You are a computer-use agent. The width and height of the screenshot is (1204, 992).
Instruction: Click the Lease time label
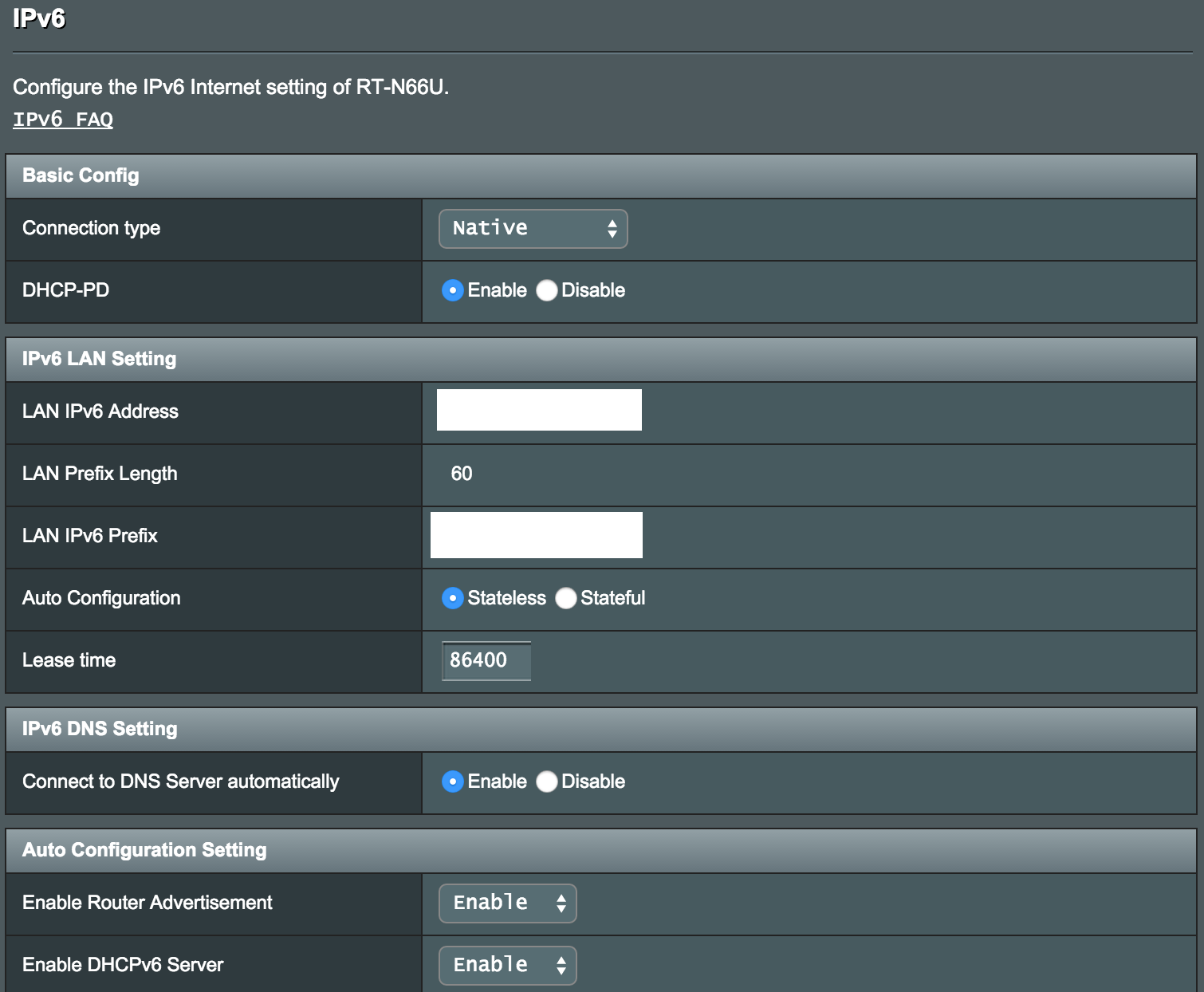click(69, 660)
